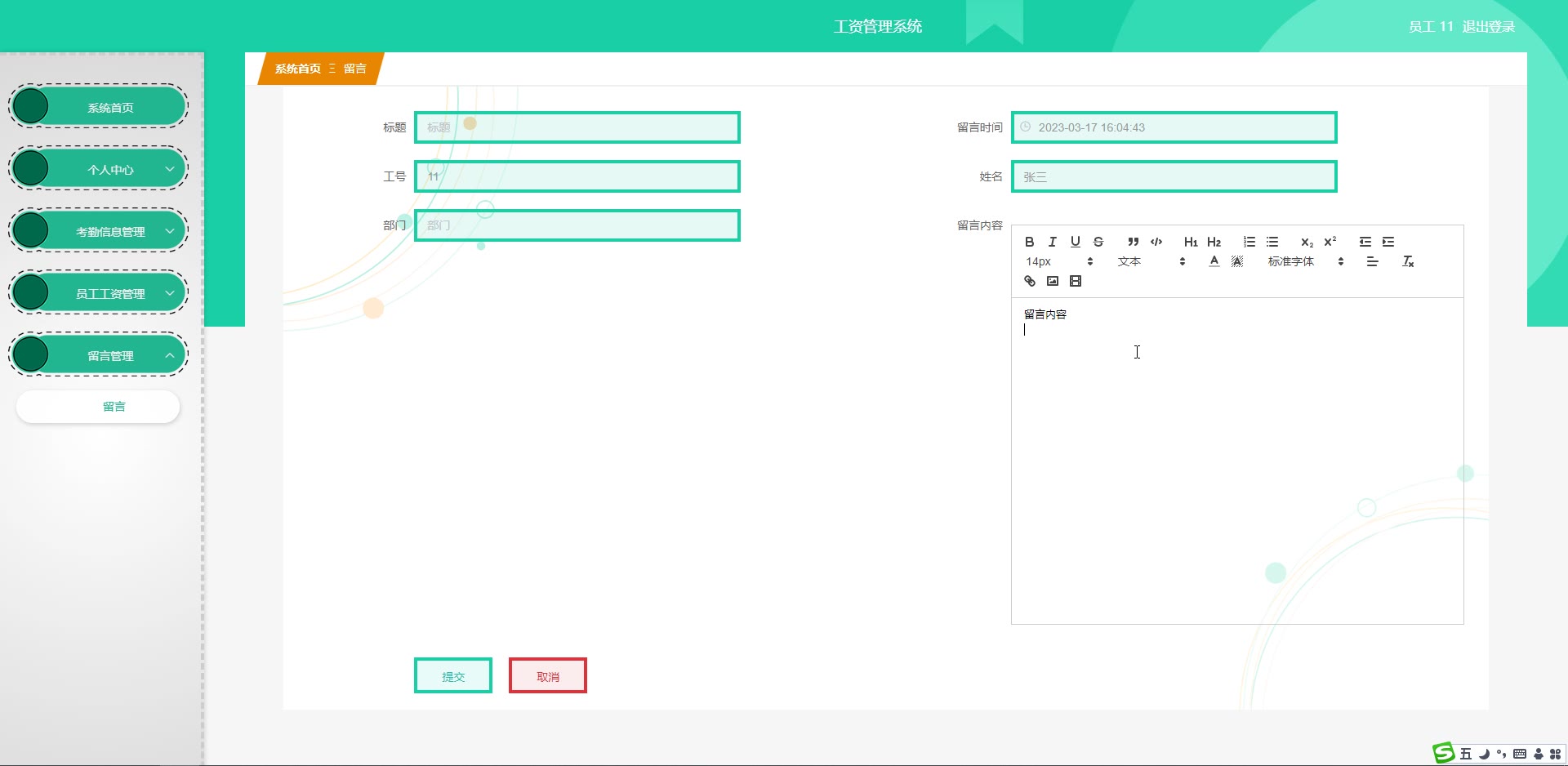1568x766 pixels.
Task: Apply Heading 2 style
Action: 1214,242
